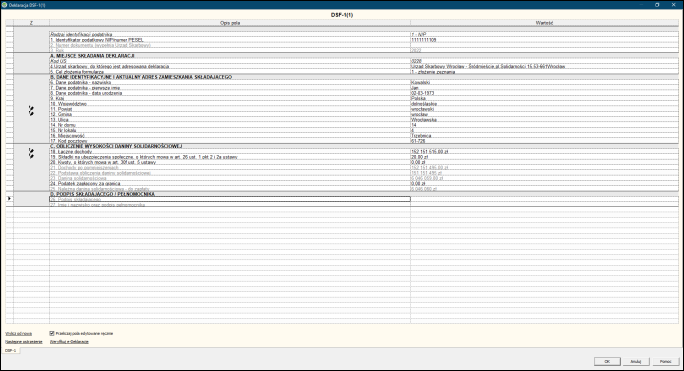Click the 'Kod US' row label
Screen dimensions: 684x371
pos(58,61)
